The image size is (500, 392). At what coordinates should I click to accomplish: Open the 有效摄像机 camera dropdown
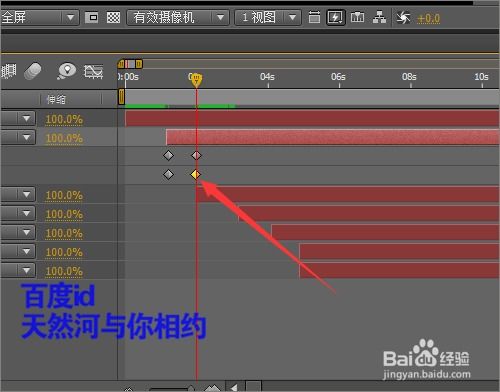[x=178, y=17]
